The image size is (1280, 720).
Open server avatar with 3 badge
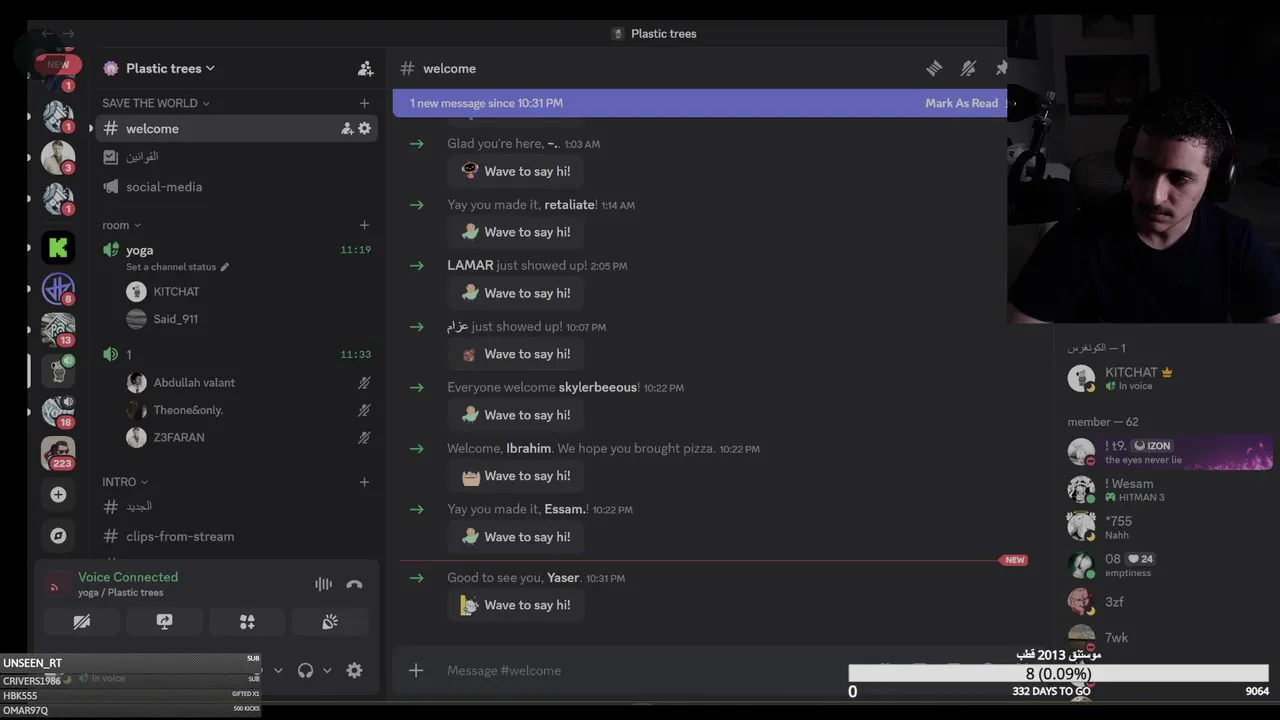(58, 157)
